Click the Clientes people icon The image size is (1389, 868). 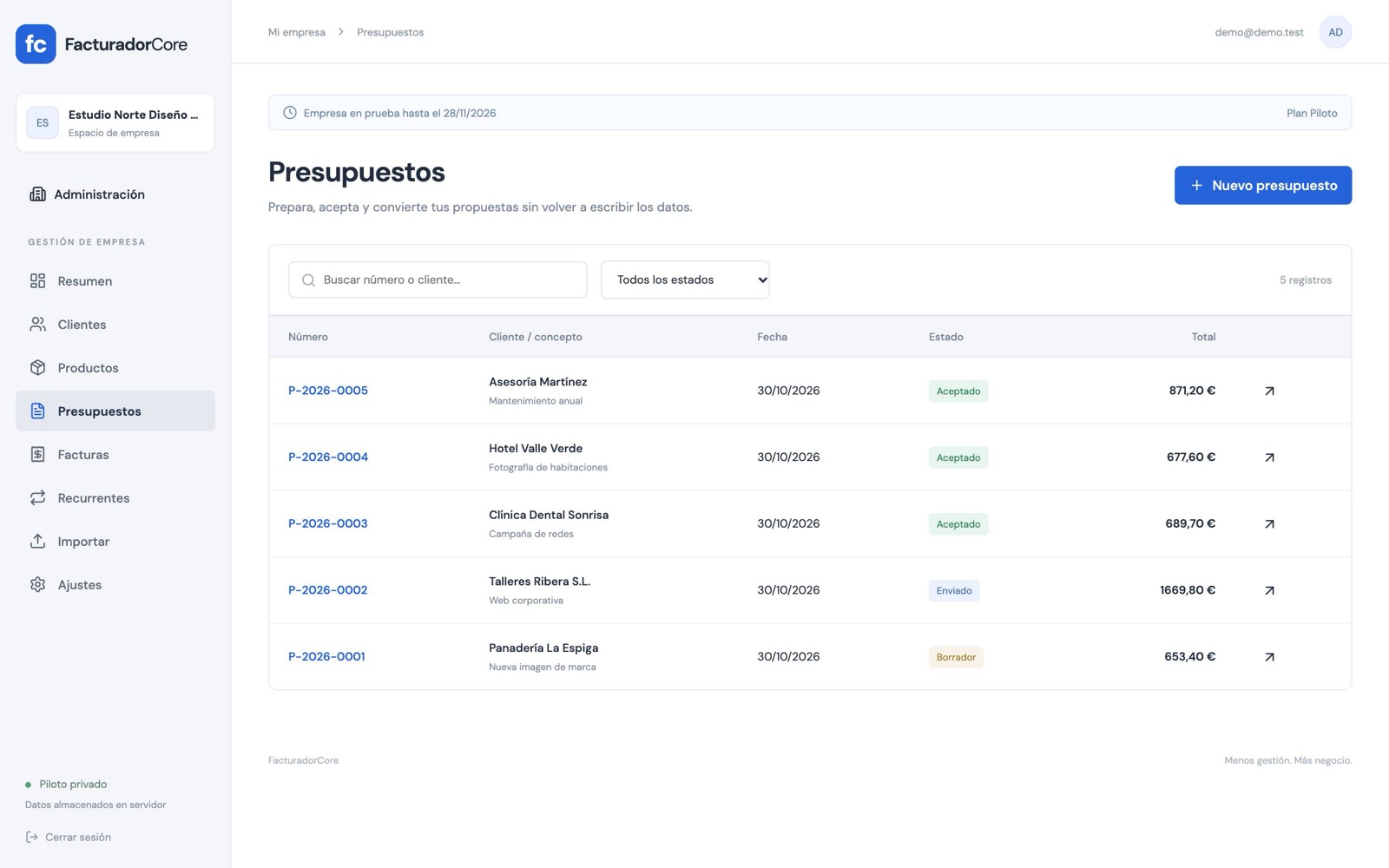point(37,325)
